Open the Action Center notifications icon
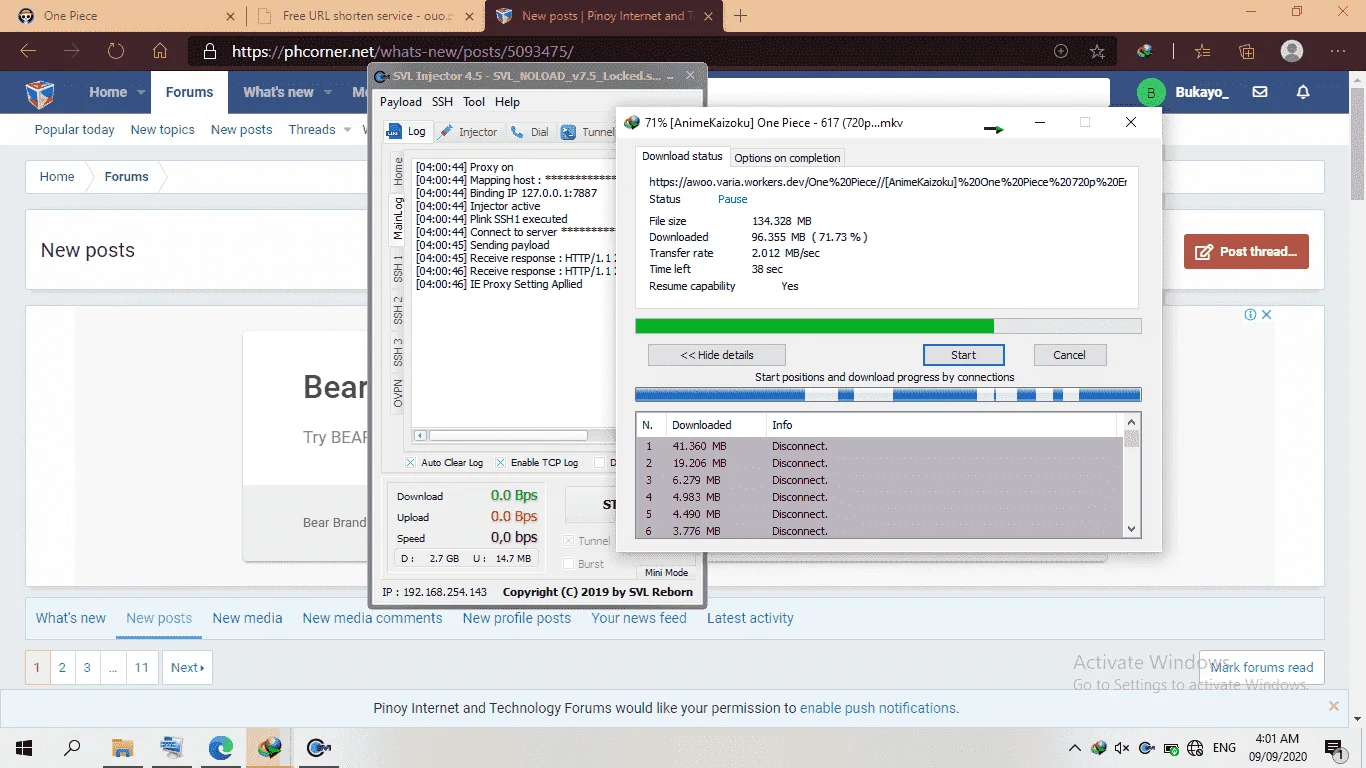Screen dimensions: 1366x768 click(1333, 747)
